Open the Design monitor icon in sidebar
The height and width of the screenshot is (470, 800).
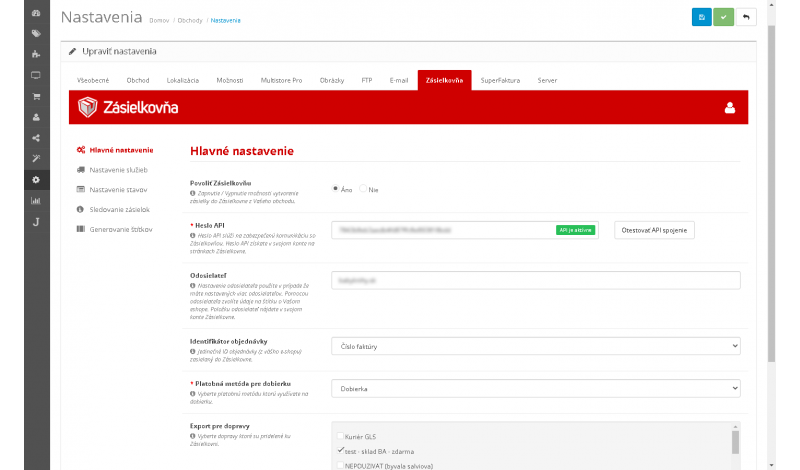(x=36, y=76)
